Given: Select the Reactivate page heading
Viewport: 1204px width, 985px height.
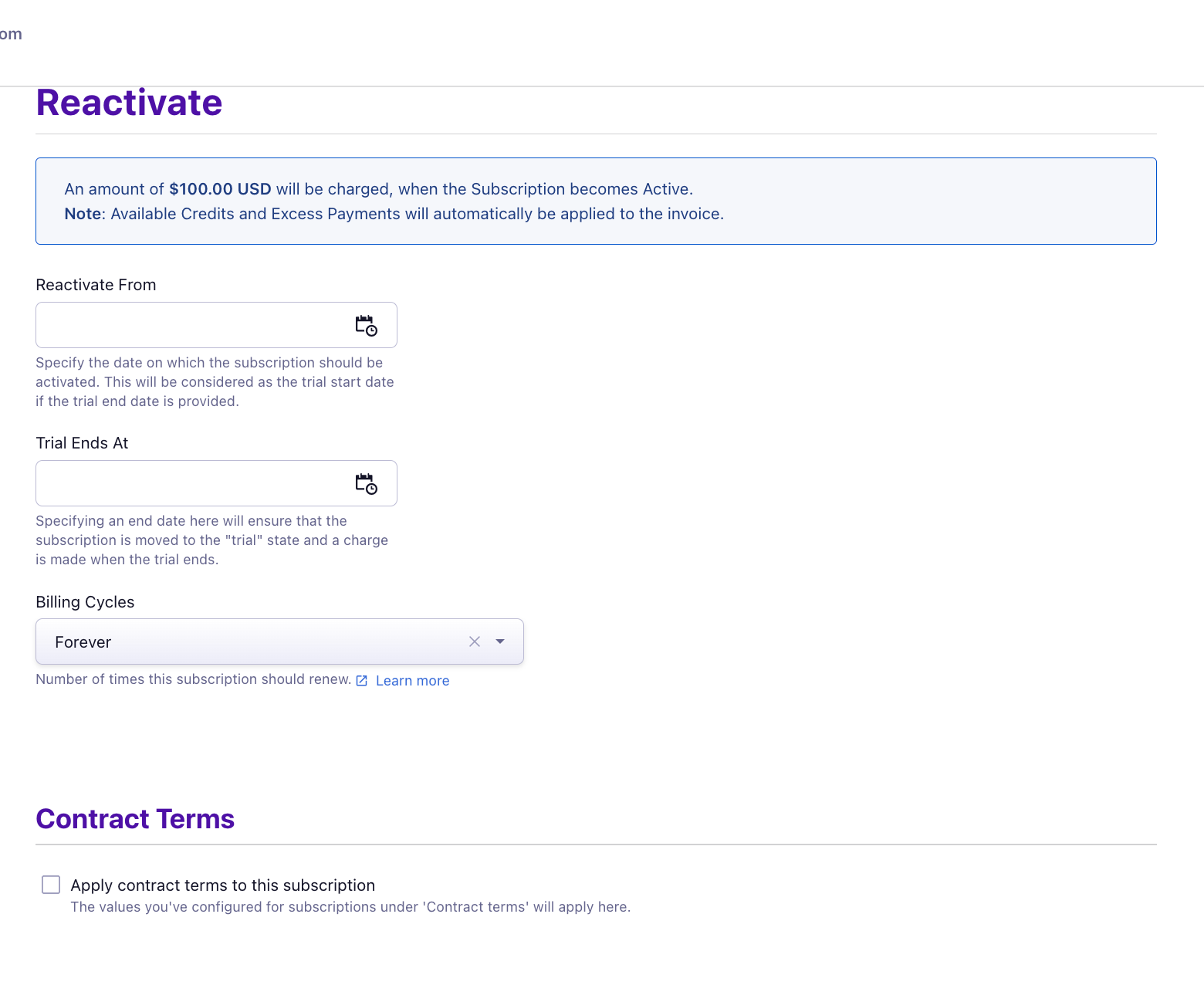Looking at the screenshot, I should tap(129, 103).
